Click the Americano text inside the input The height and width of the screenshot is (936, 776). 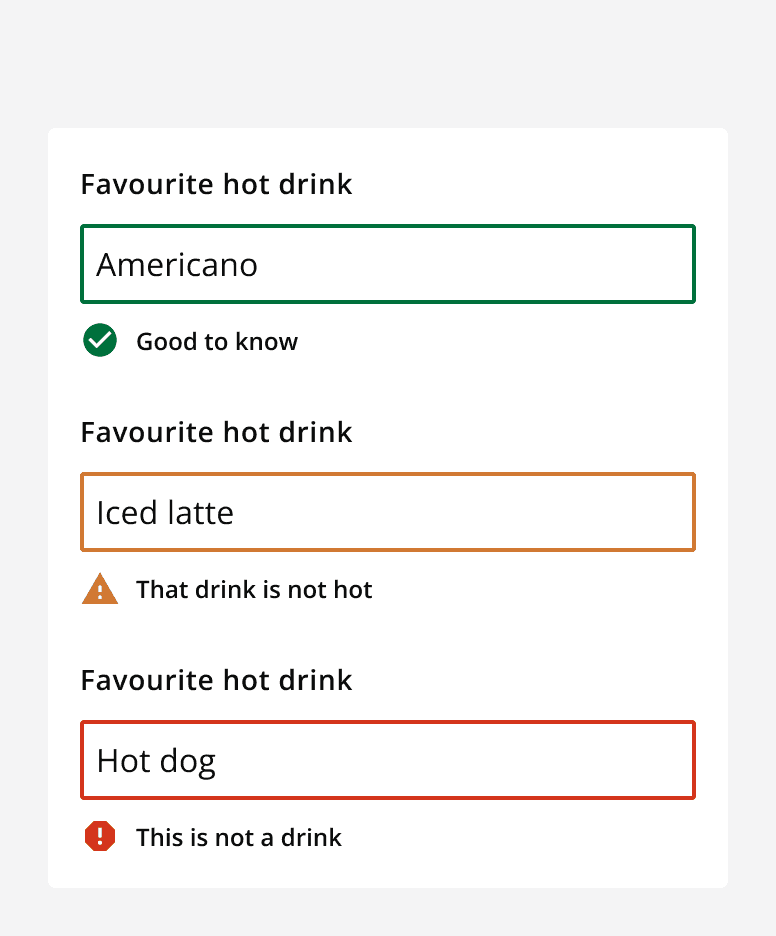click(176, 264)
